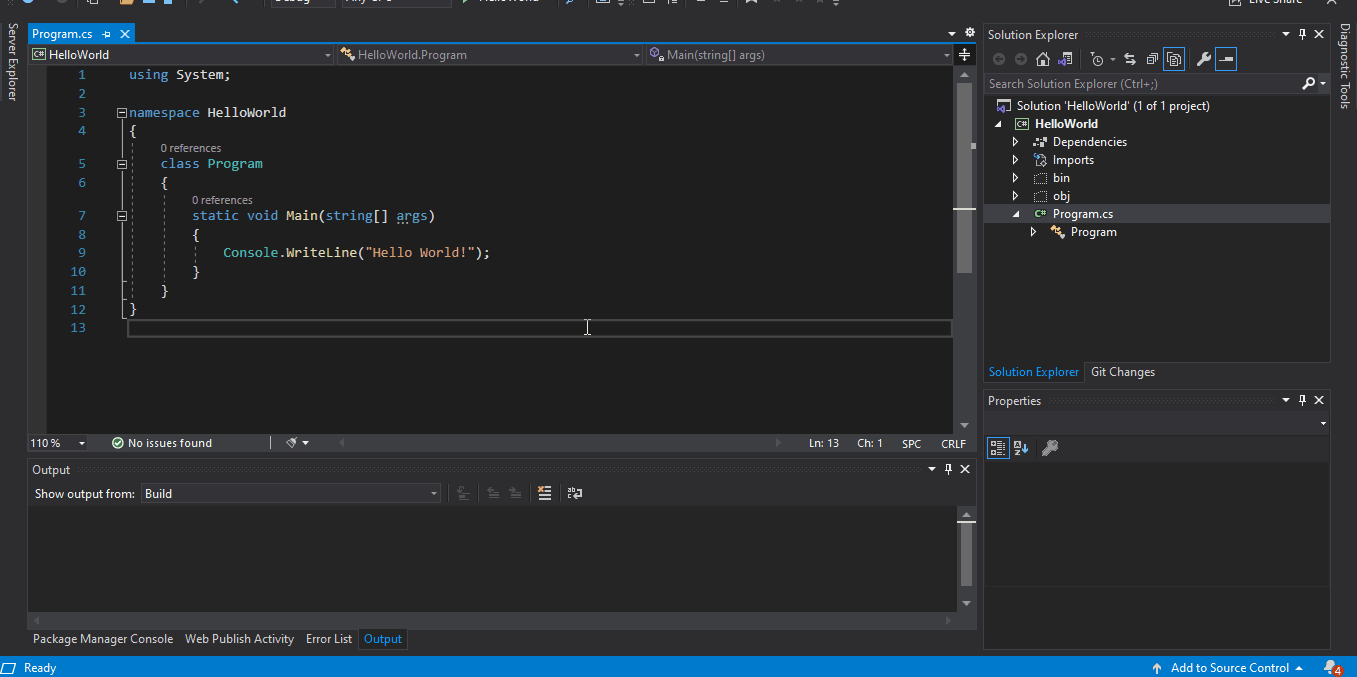Click Go to Previous Message Output icon
Viewport: 1357px width, 677px height.
(492, 493)
